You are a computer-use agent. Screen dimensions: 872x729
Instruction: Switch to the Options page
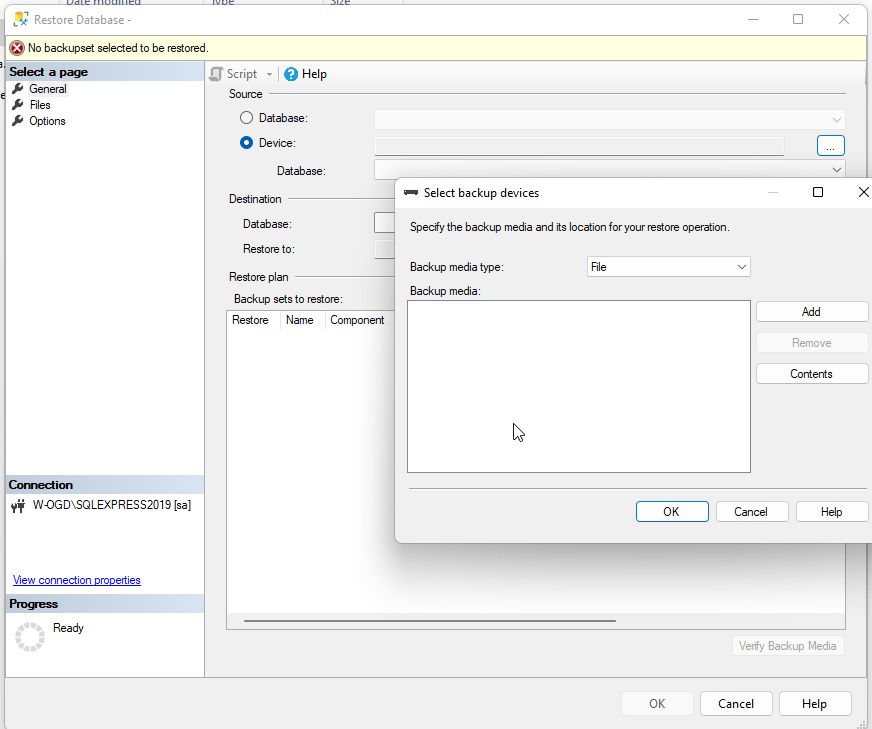[x=46, y=120]
